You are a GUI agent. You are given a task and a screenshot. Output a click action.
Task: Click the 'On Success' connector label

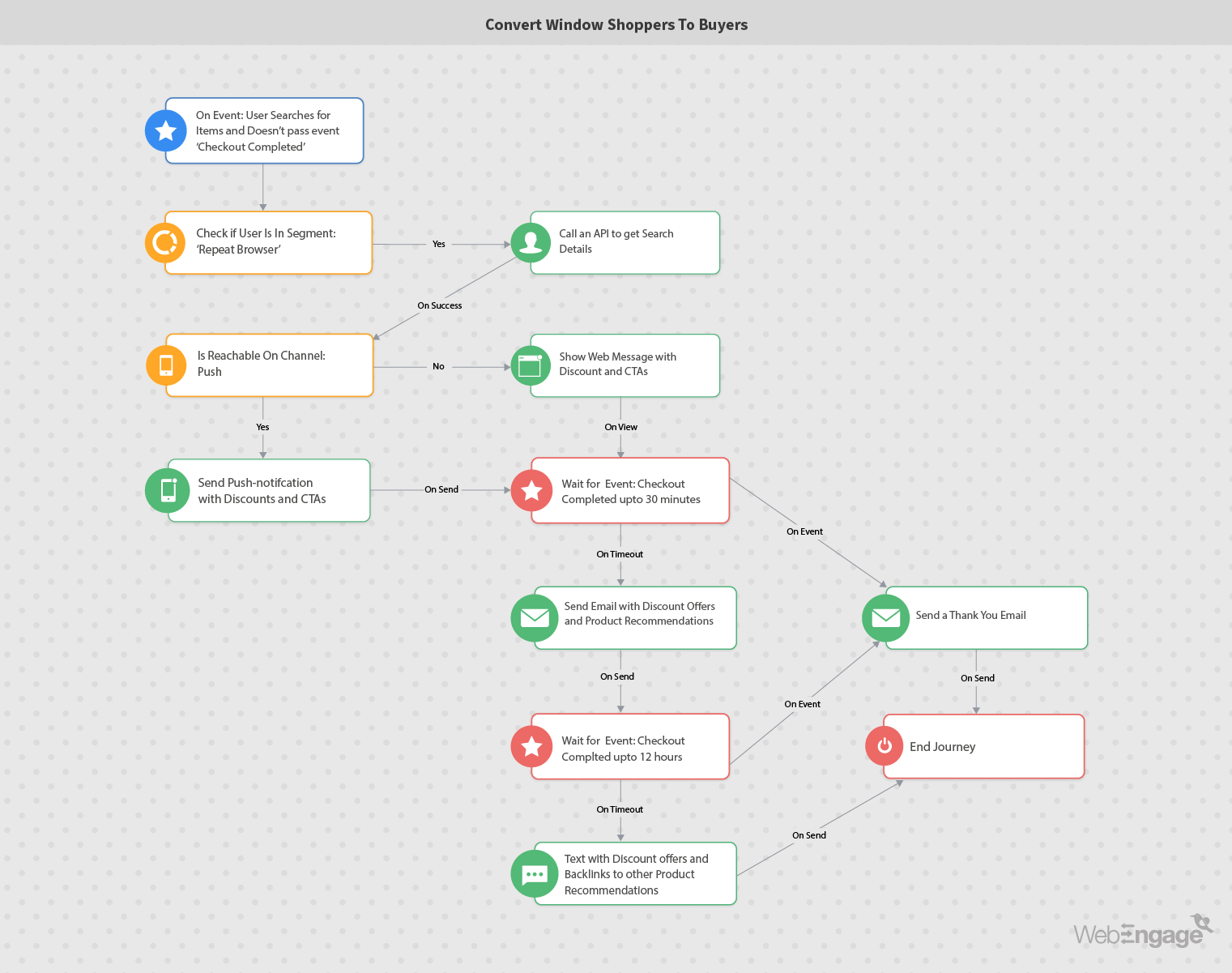tap(440, 305)
